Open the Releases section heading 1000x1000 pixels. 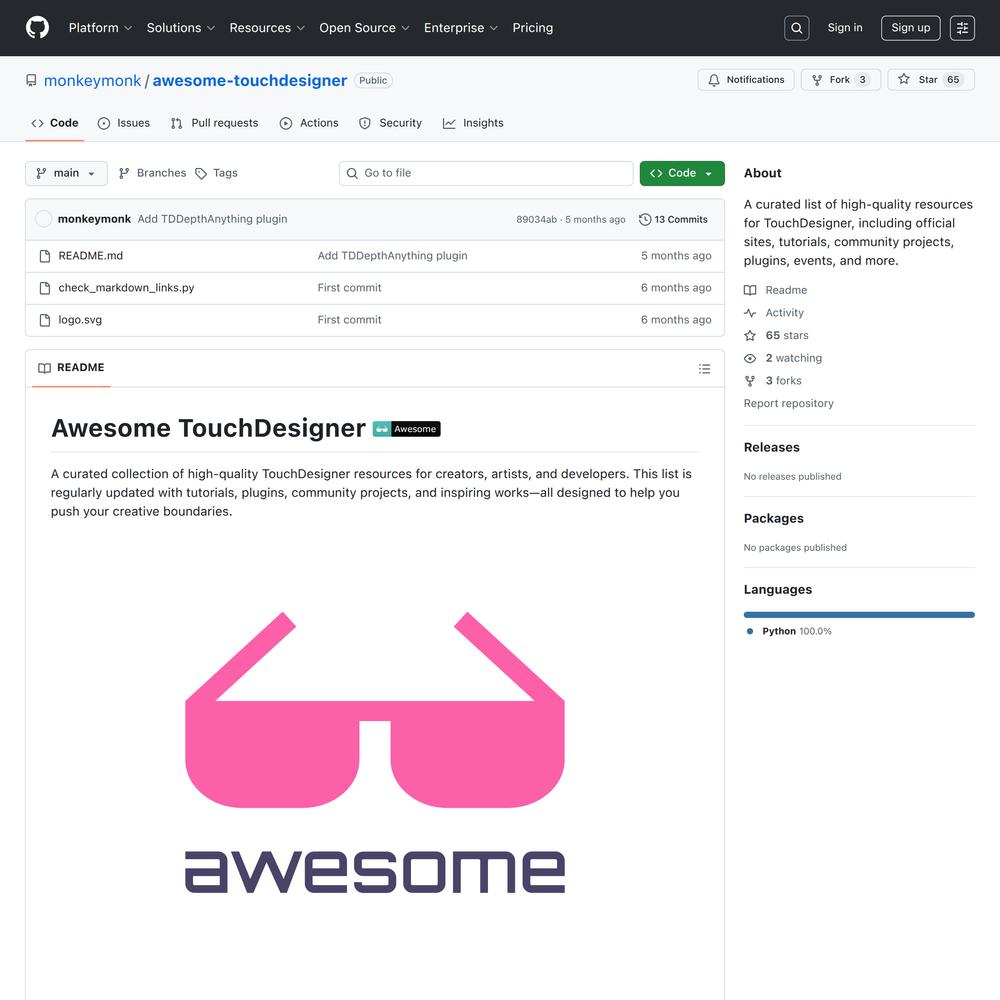click(x=772, y=448)
